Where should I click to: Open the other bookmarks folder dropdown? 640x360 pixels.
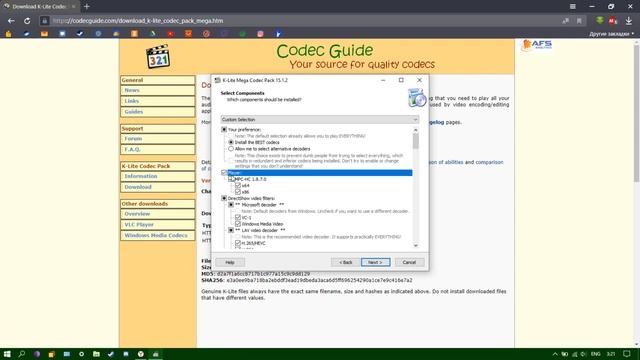point(611,34)
